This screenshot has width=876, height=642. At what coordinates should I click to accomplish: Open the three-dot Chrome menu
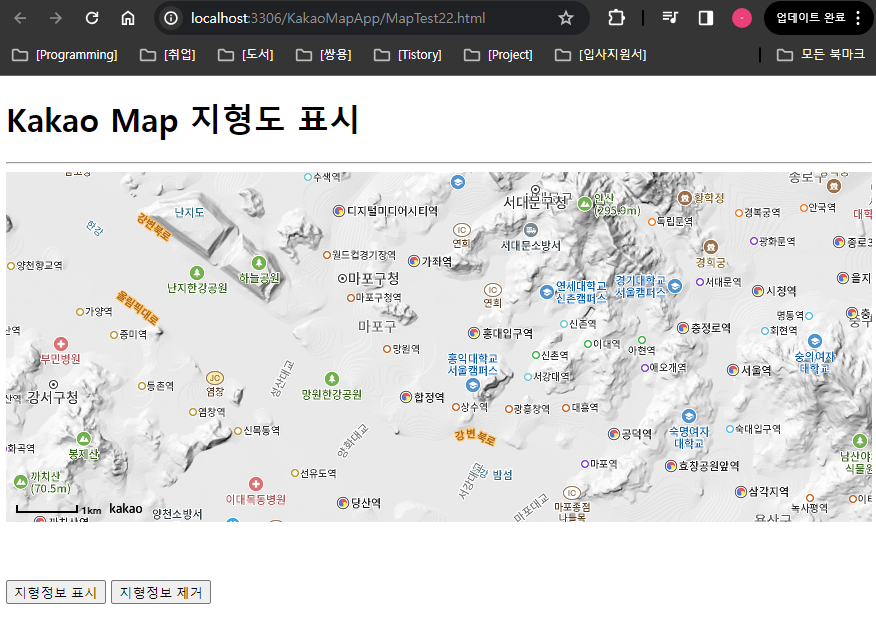[858, 18]
